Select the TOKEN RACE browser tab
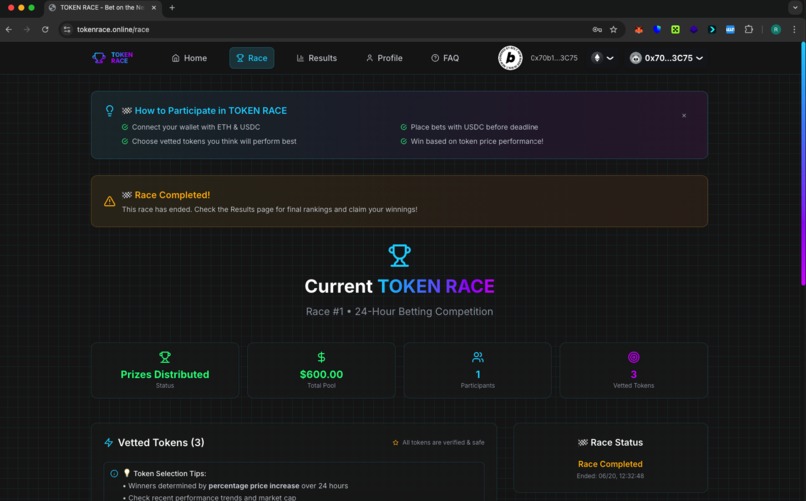Image resolution: width=806 pixels, height=501 pixels. coord(103,8)
